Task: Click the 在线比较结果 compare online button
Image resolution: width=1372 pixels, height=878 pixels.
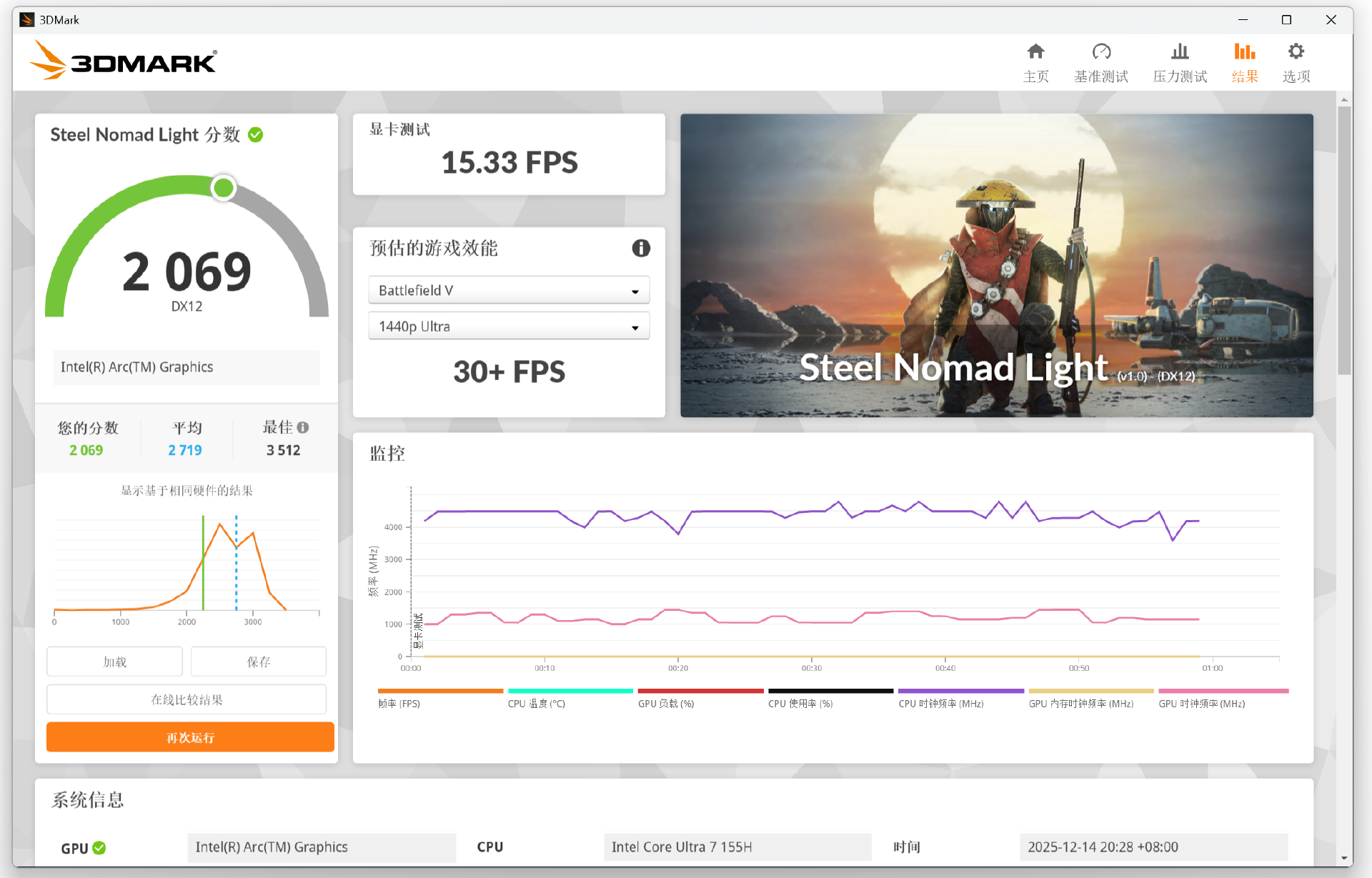Action: click(x=187, y=699)
